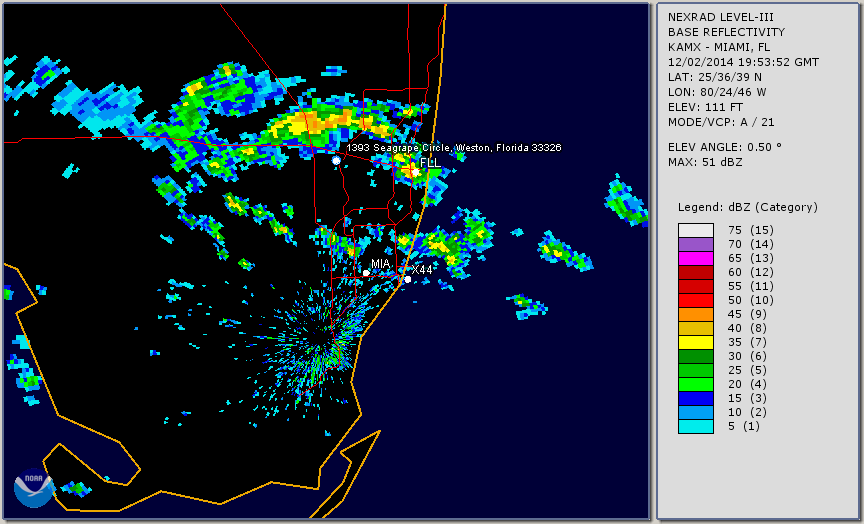The image size is (864, 524).
Task: Select the 35 dBZ yellow legend swatch
Action: click(x=696, y=343)
